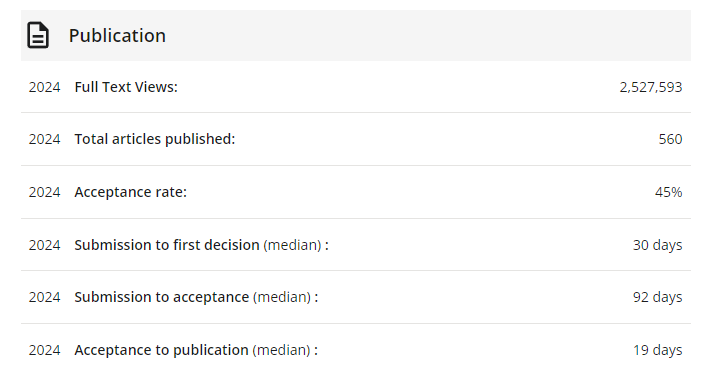Viewport: 705px width, 391px height.
Task: Select the 2,527,593 views value
Action: point(651,87)
